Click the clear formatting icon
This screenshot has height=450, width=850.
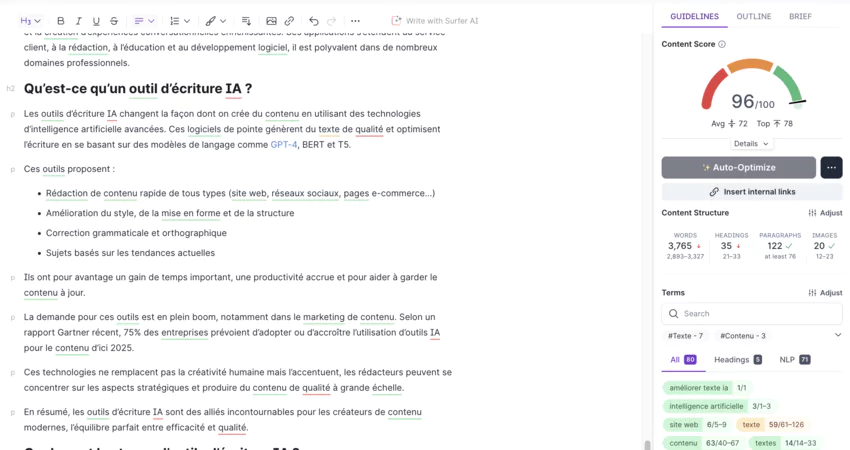pyautogui.click(x=246, y=21)
